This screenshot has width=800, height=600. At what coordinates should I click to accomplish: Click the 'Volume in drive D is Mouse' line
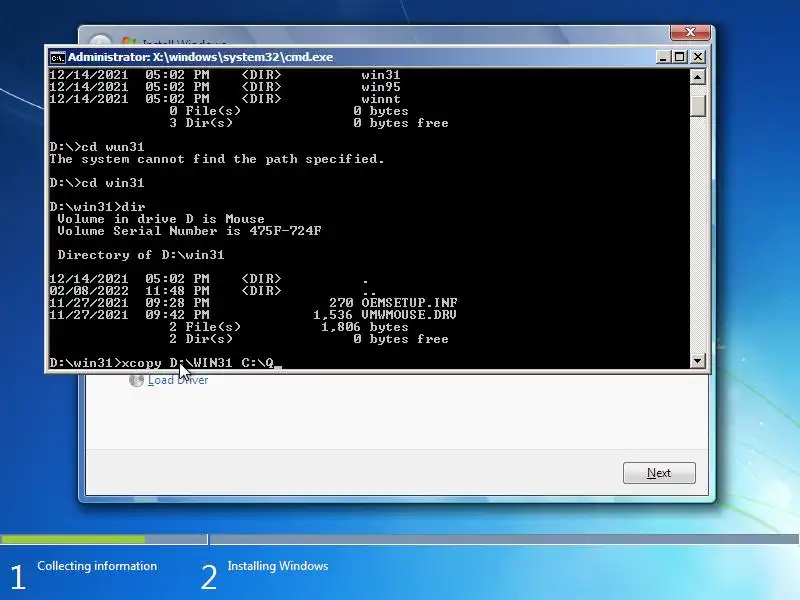pyautogui.click(x=161, y=219)
